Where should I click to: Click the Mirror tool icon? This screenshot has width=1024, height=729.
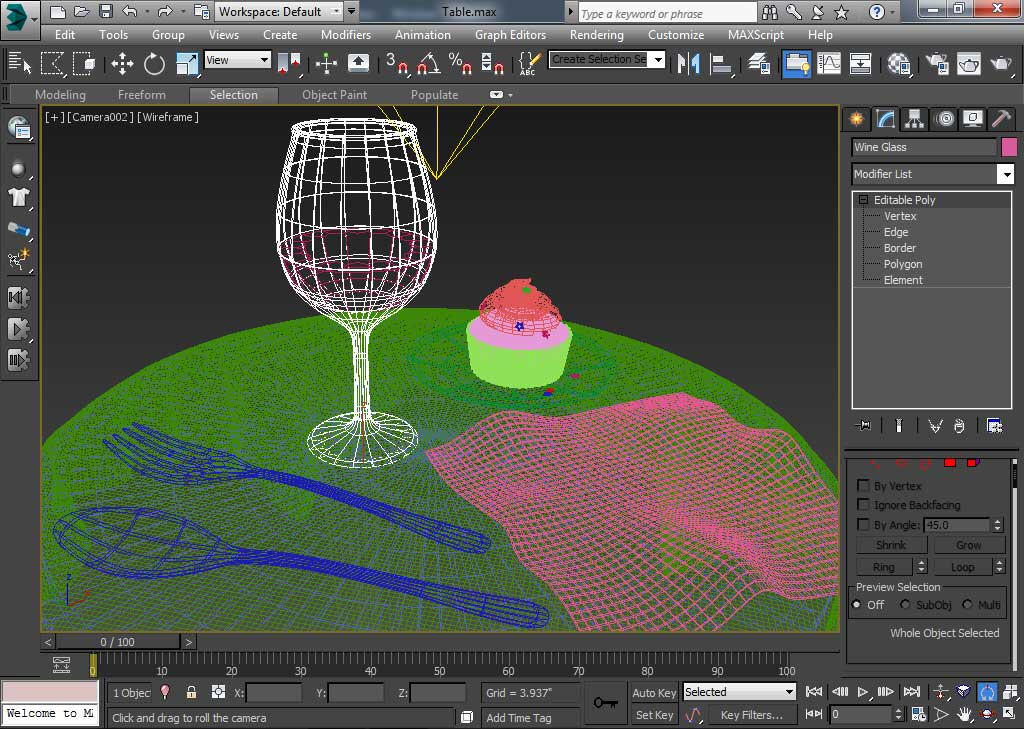click(688, 64)
